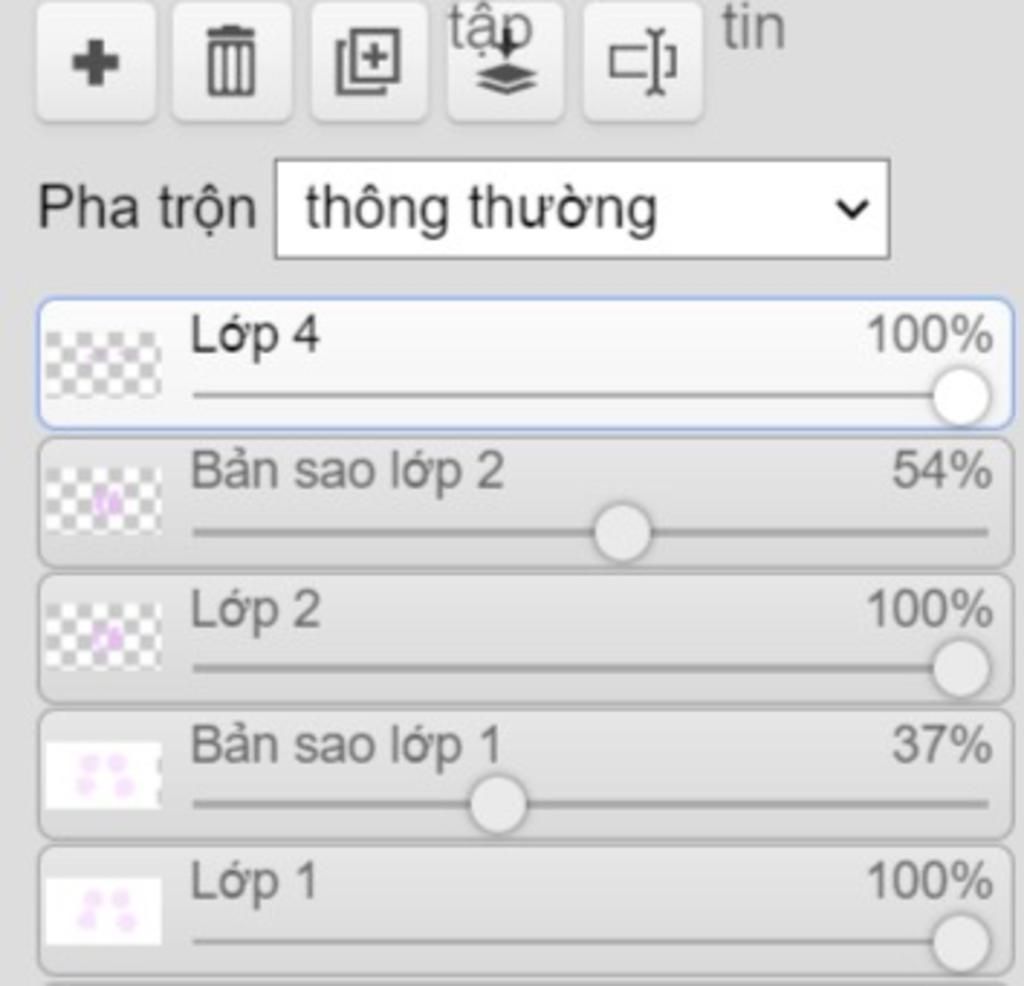
Task: Click opacity slider handle of Bản sao lớp 1
Action: point(498,804)
